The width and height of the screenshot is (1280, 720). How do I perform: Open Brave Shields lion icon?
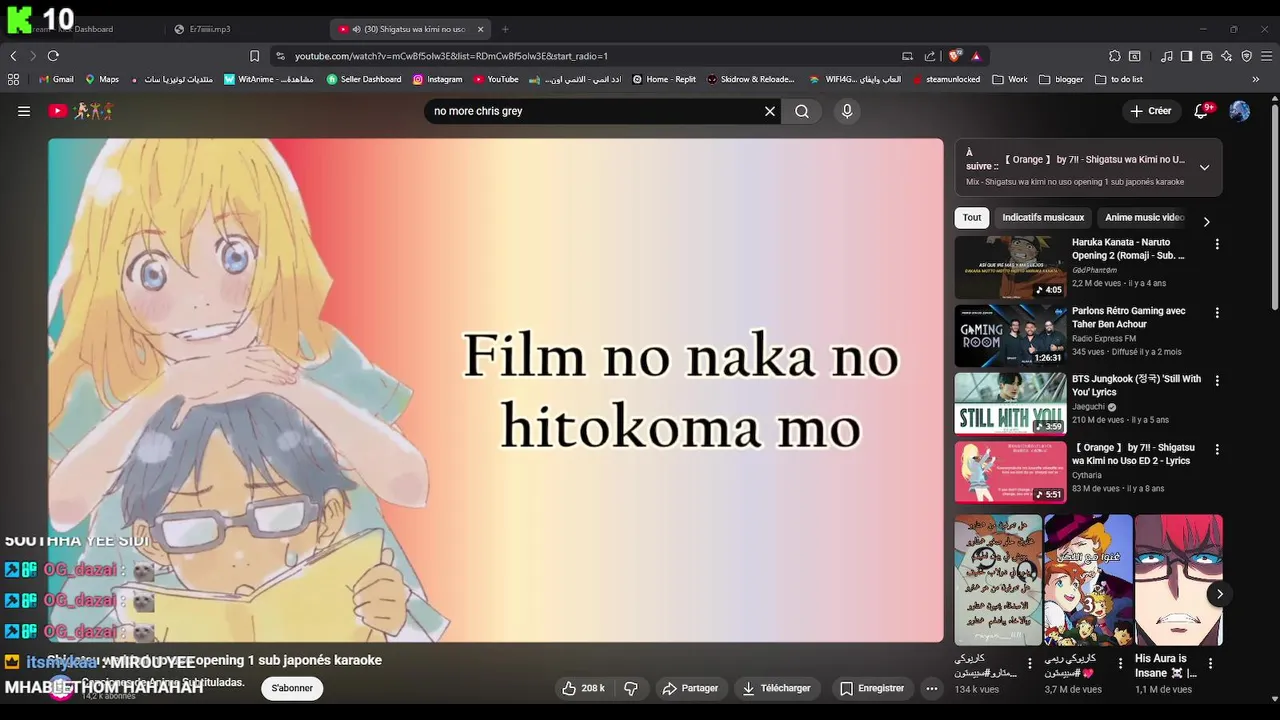pos(955,56)
